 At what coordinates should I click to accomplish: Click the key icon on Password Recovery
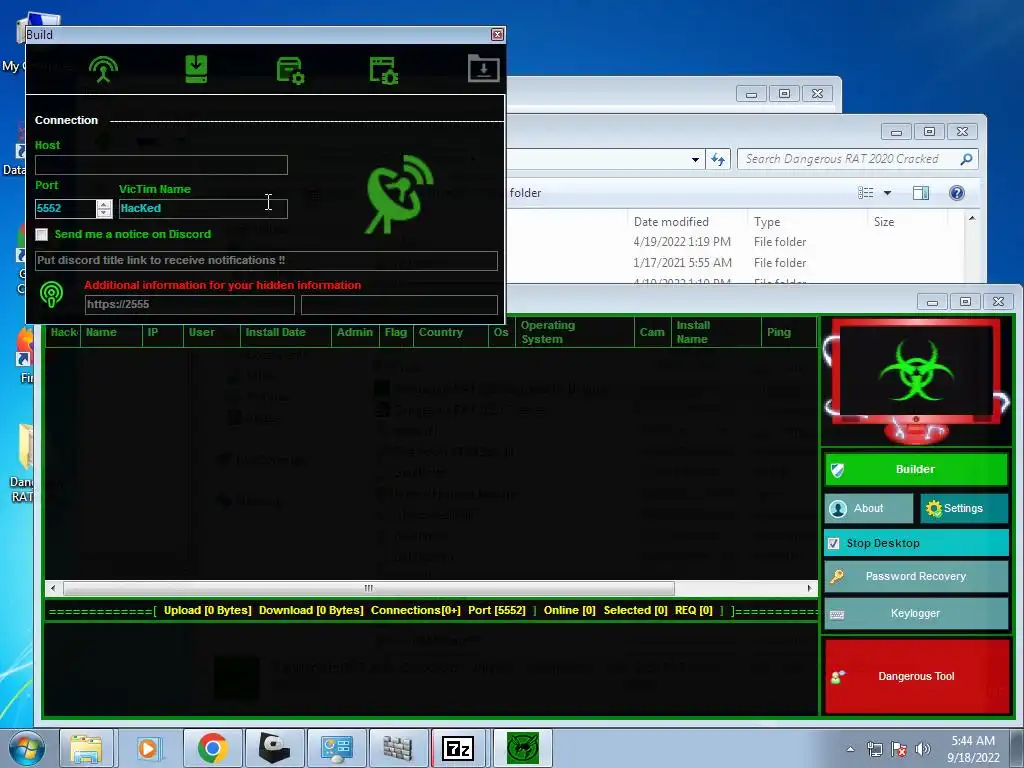(837, 576)
